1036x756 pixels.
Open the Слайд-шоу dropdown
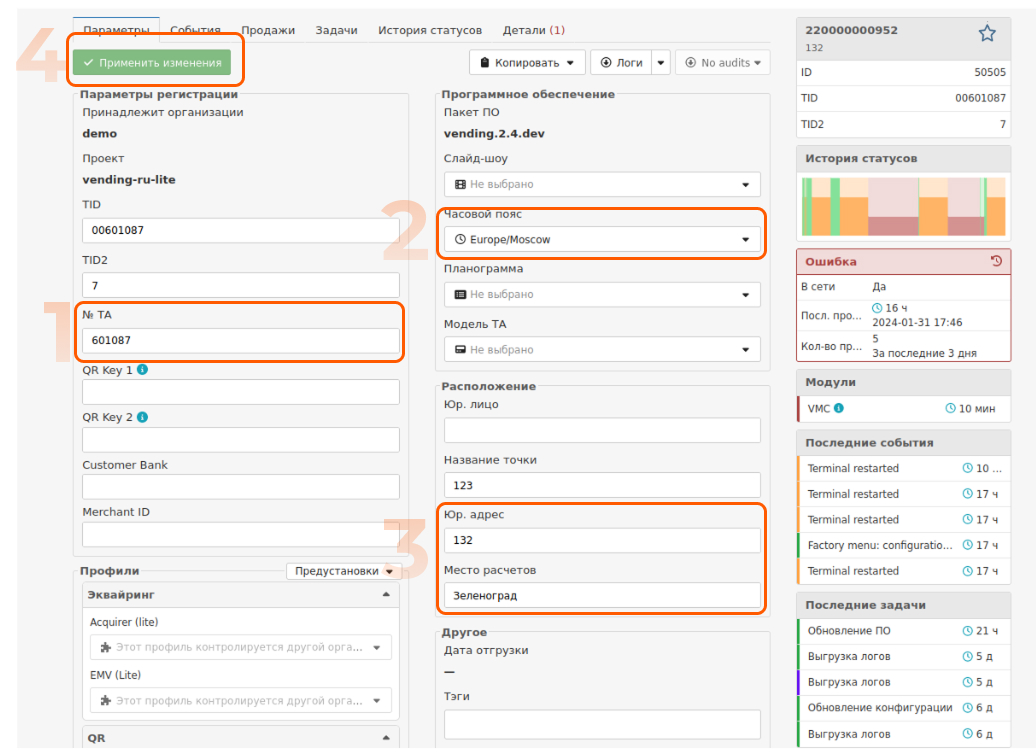click(602, 184)
